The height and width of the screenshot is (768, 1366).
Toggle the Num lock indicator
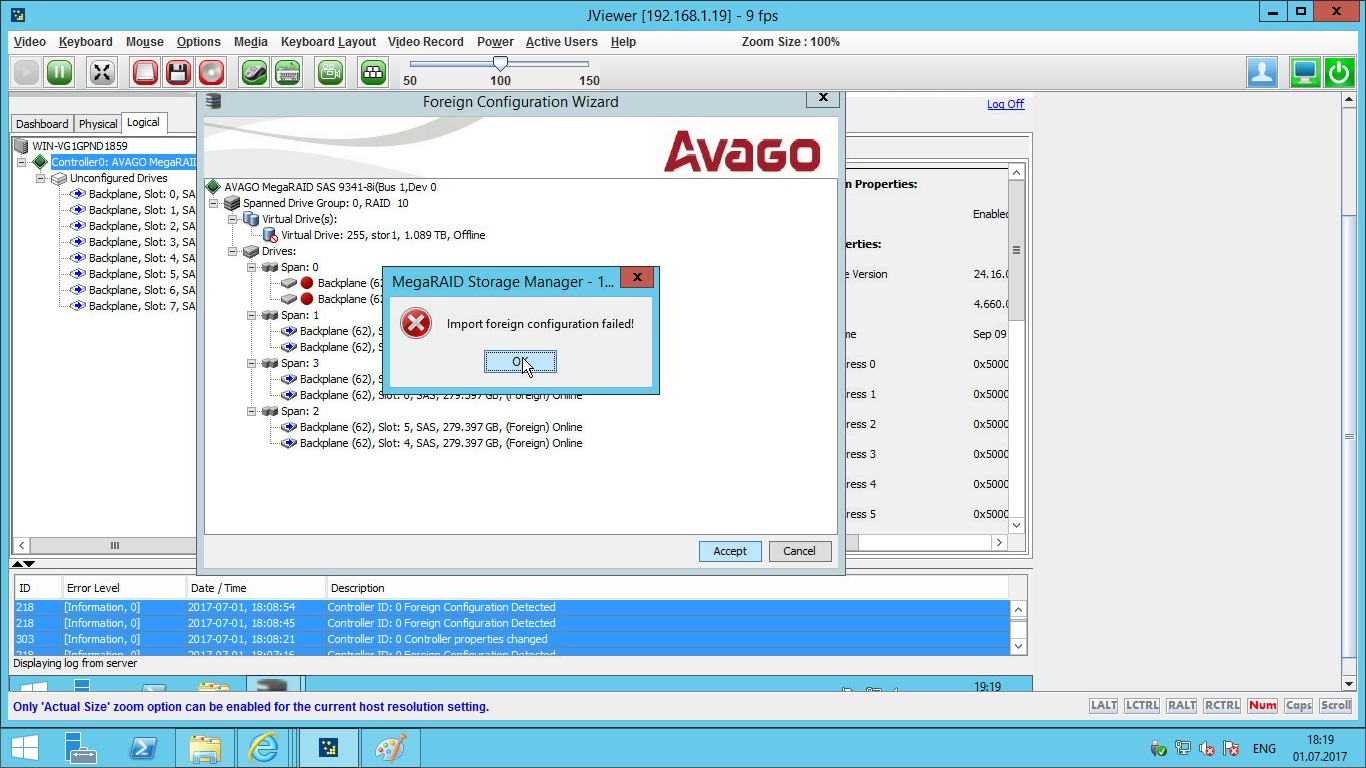tap(1262, 705)
